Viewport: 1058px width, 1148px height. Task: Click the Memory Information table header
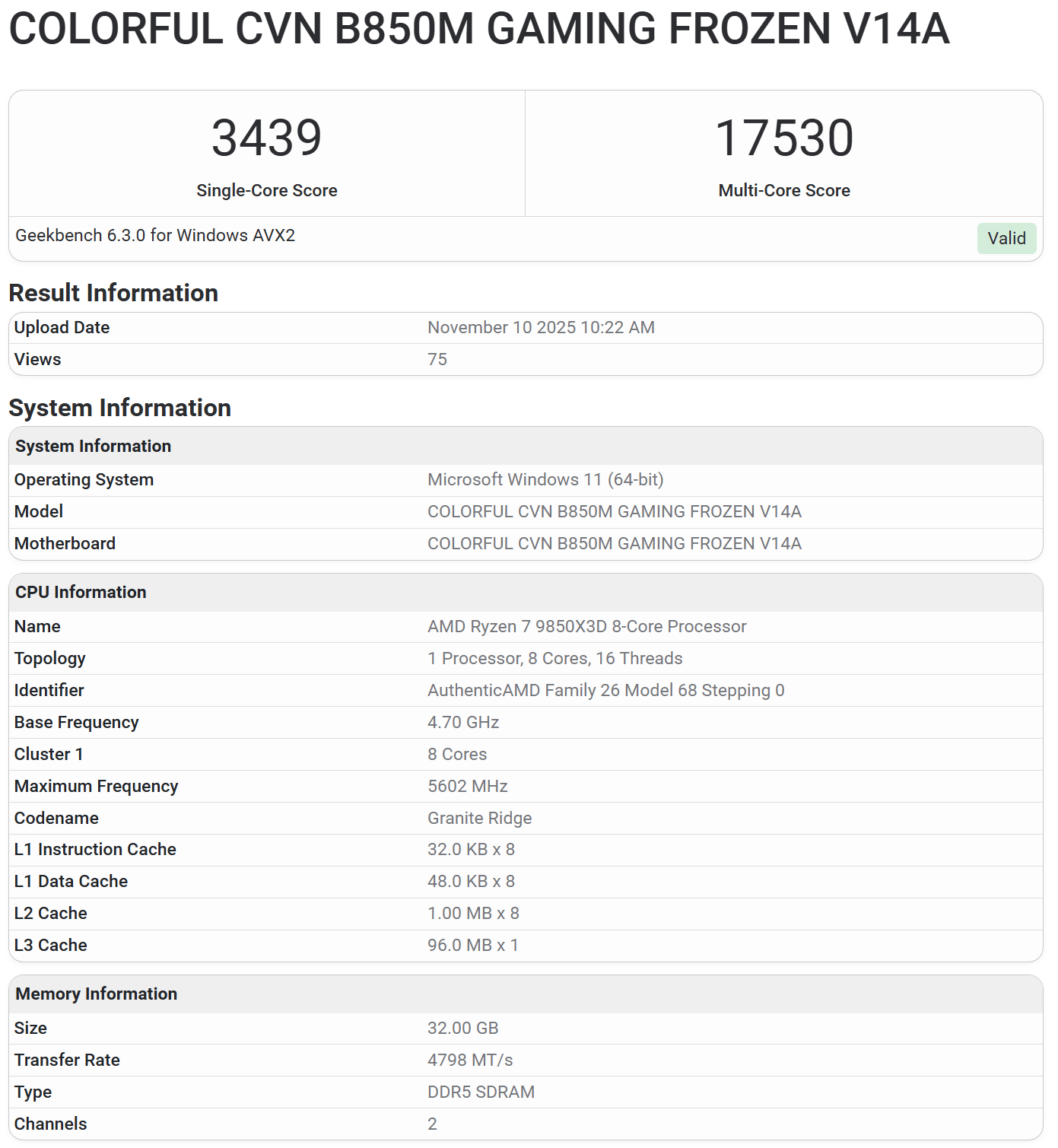pyautogui.click(x=96, y=994)
